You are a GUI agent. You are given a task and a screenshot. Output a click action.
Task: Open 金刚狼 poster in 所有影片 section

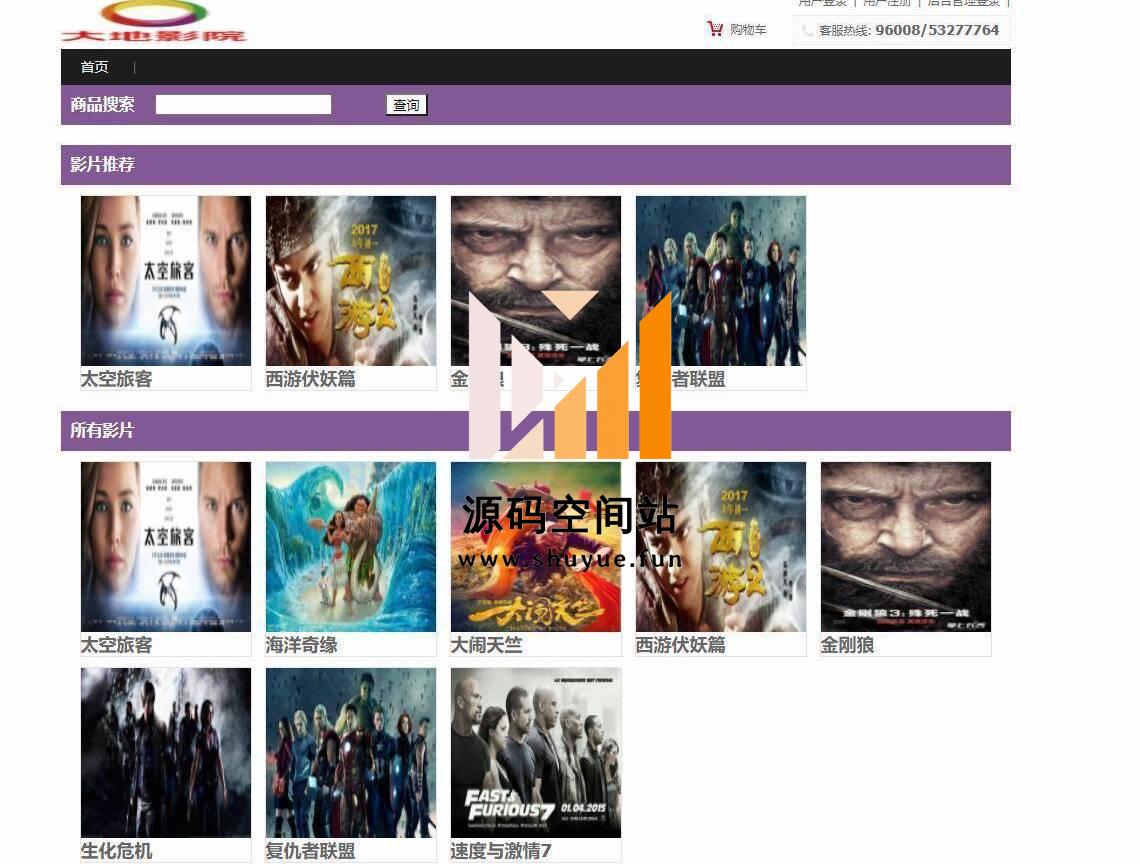point(906,547)
